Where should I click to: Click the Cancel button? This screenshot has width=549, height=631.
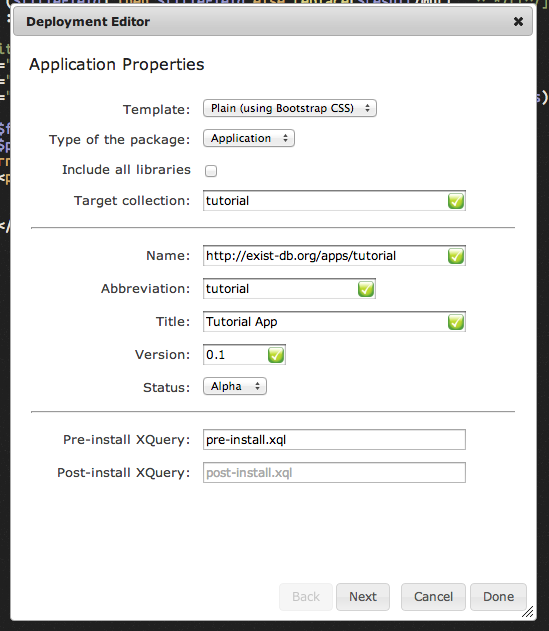(x=433, y=597)
